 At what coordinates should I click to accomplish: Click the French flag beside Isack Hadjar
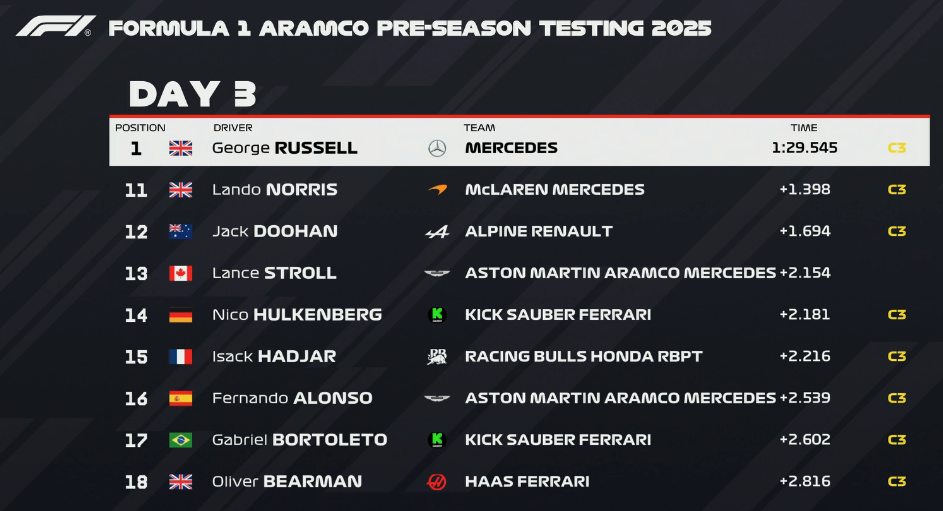pyautogui.click(x=180, y=356)
